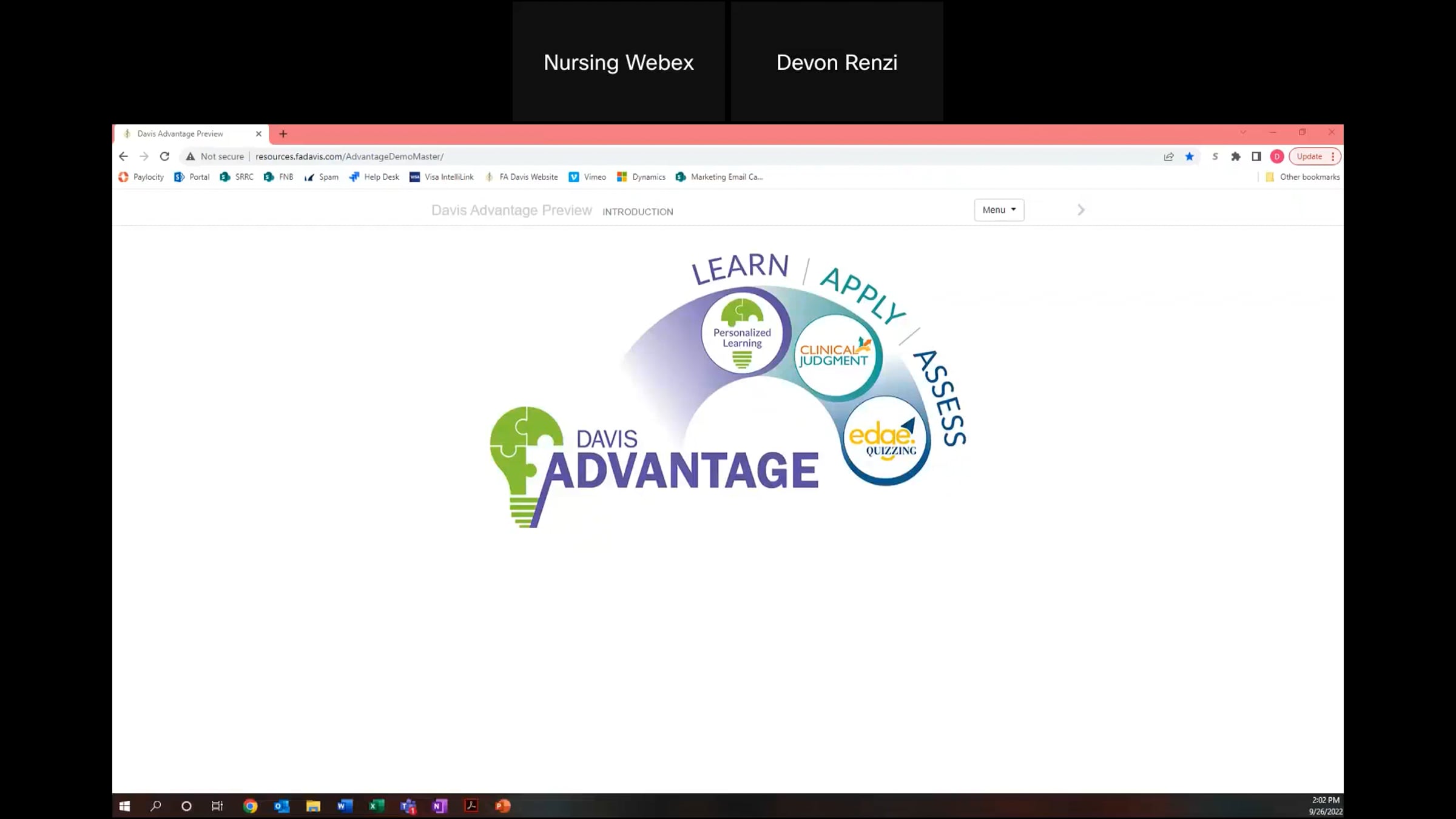
Task: Toggle the browser side panel icon
Action: (x=1256, y=157)
